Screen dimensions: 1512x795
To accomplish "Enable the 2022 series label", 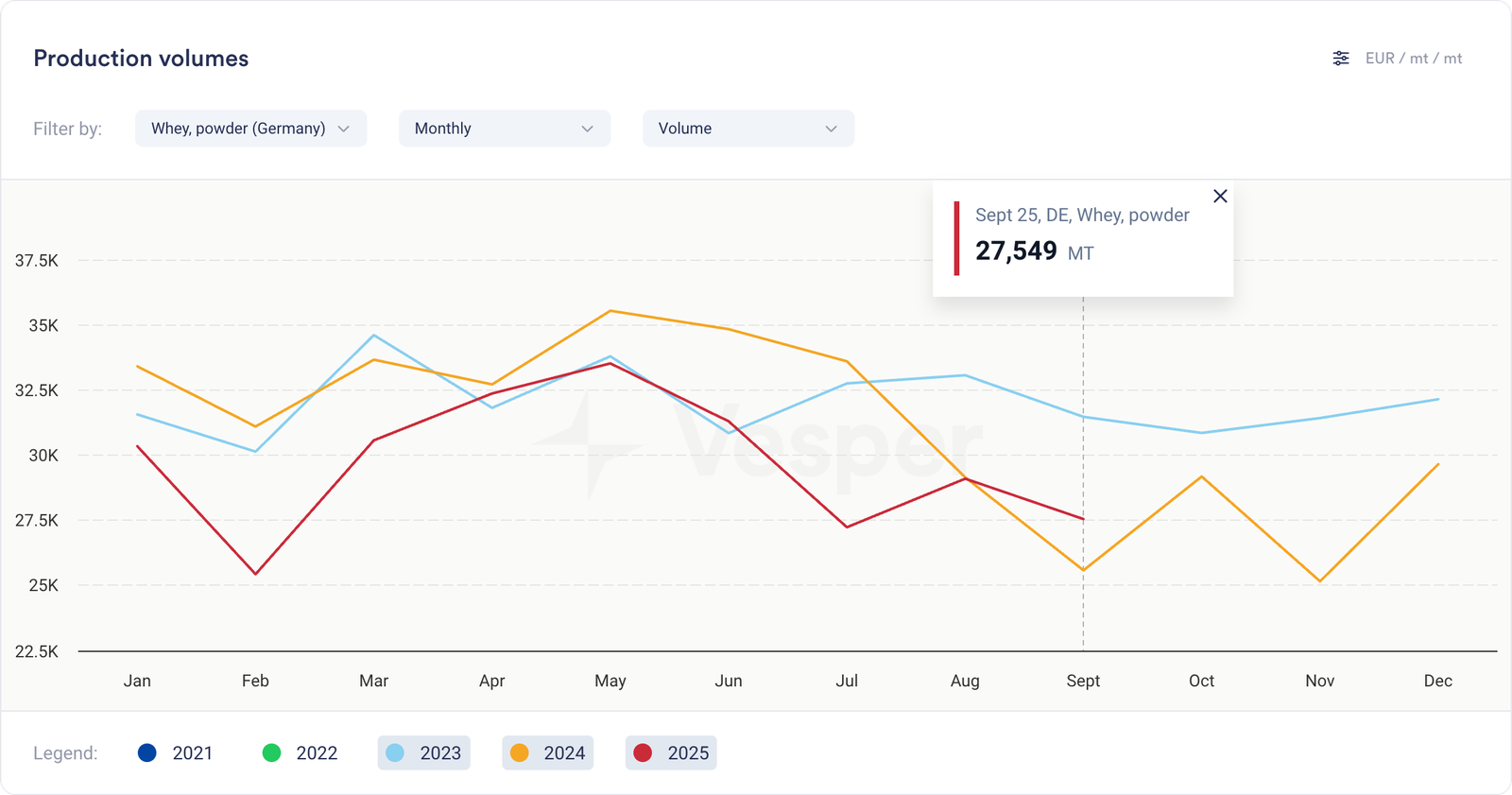I will click(x=317, y=752).
